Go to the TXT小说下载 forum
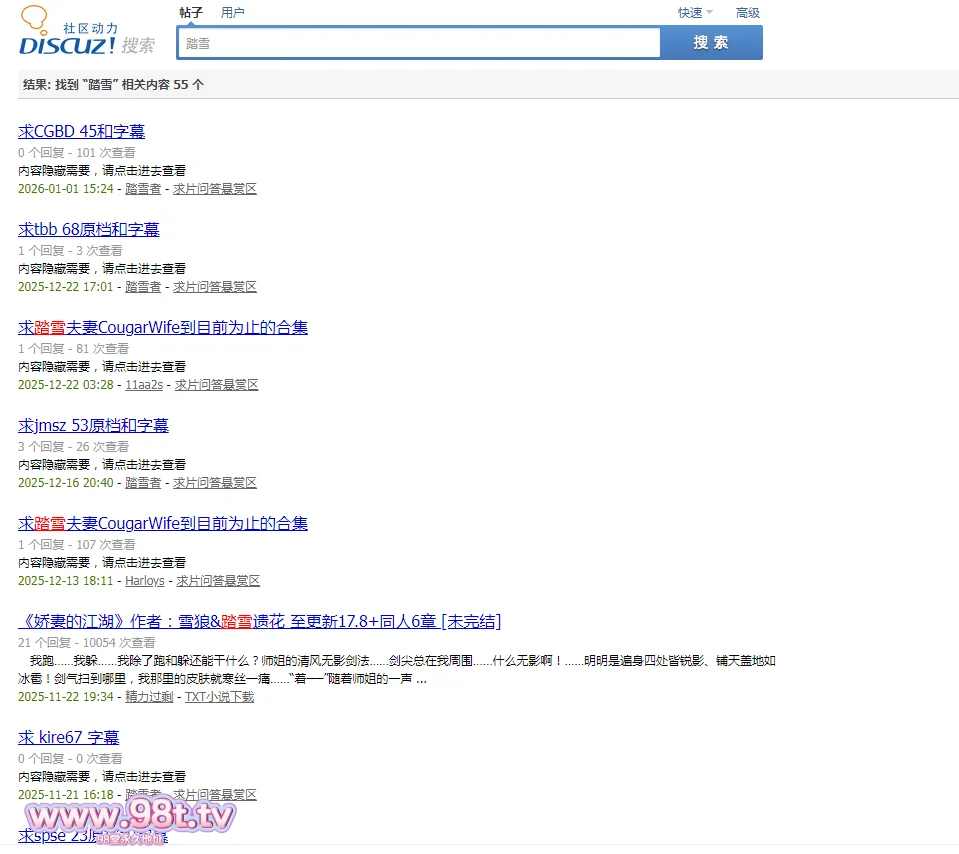 [x=219, y=697]
